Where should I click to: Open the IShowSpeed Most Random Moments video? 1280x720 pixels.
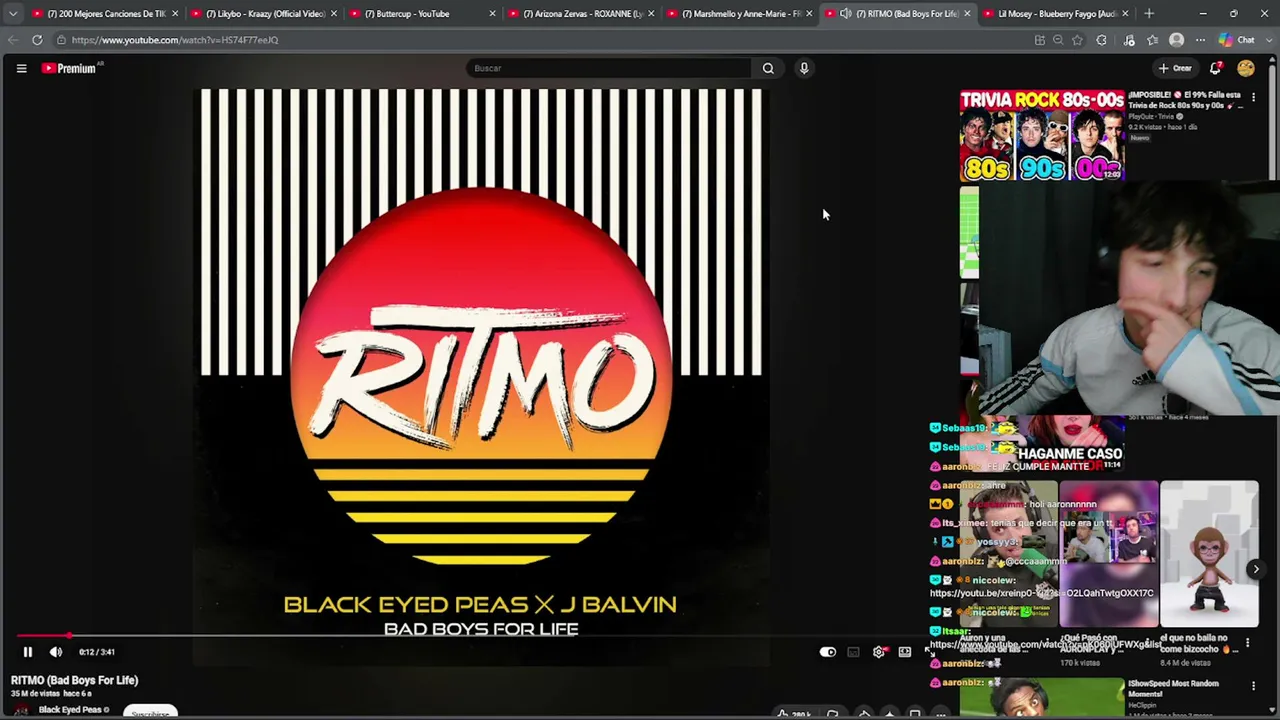[x=1042, y=699]
